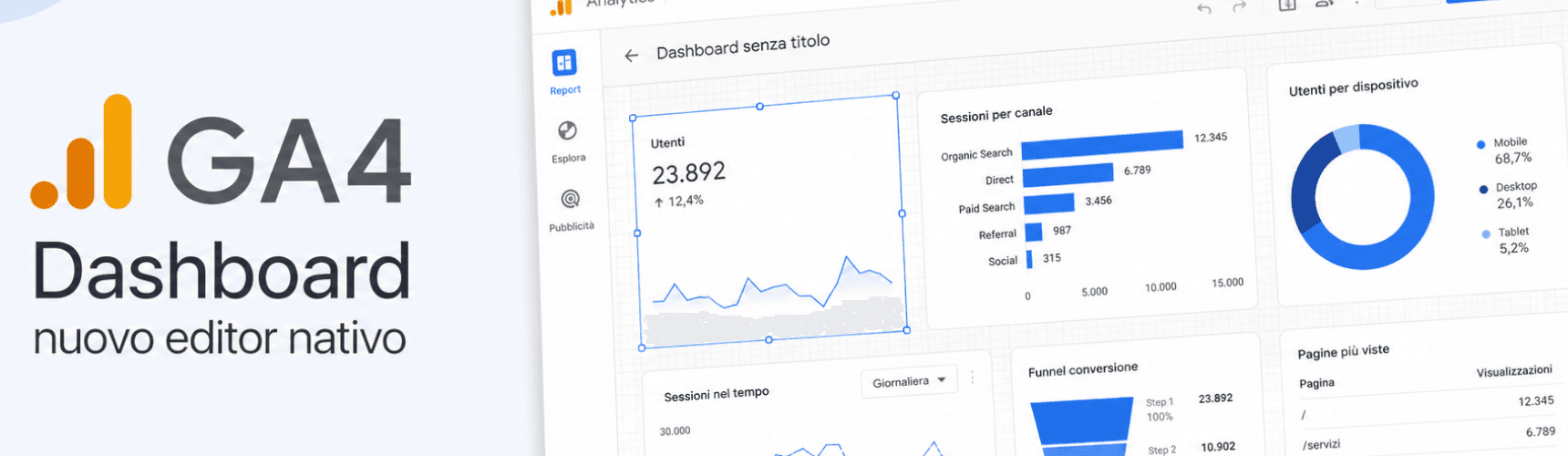This screenshot has width=1568, height=456.
Task: Select the Funnel conversione title
Action: tap(1083, 369)
